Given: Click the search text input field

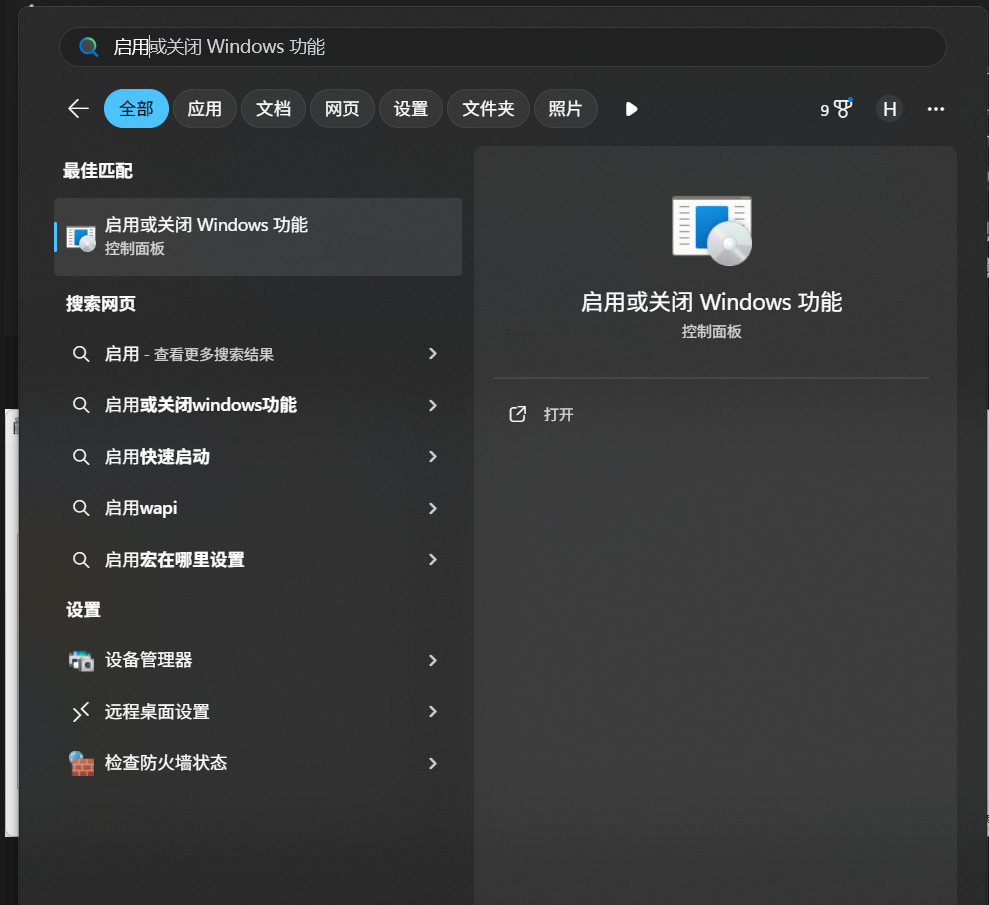Looking at the screenshot, I should (x=502, y=47).
